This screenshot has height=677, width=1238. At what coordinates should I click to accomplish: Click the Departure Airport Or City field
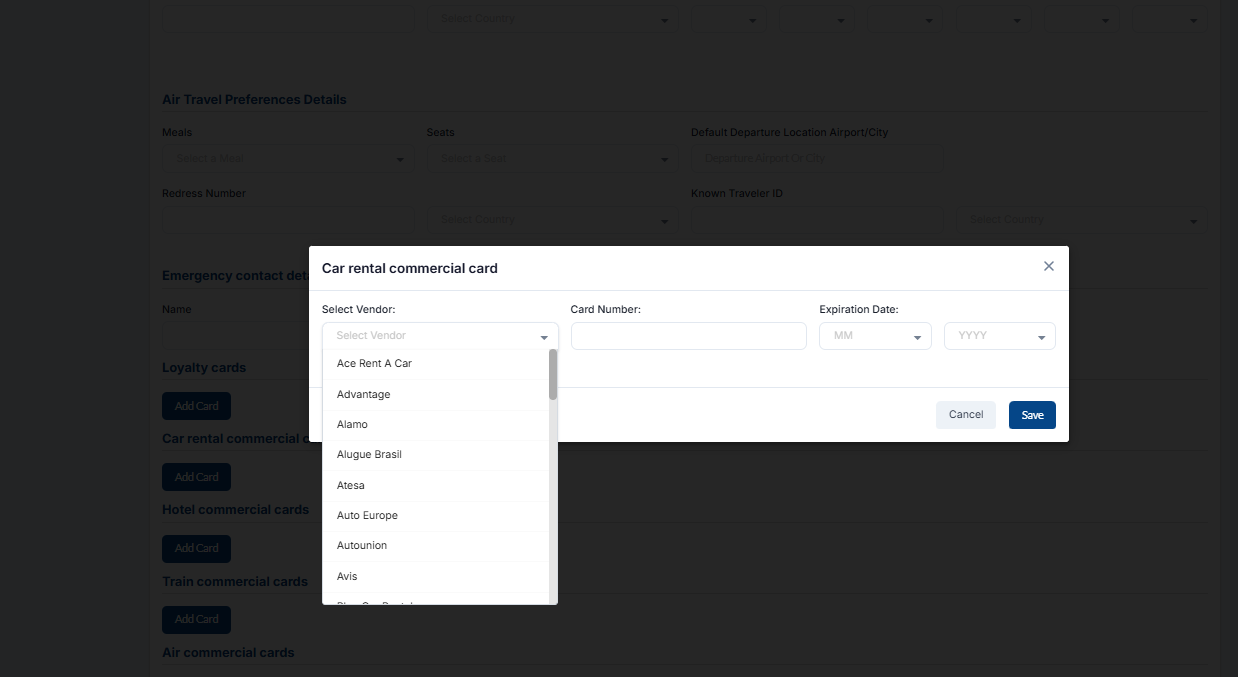816,158
